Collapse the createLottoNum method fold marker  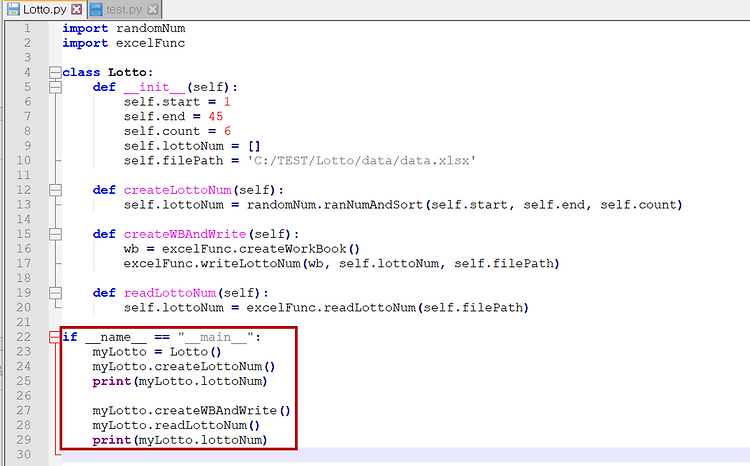[55, 190]
